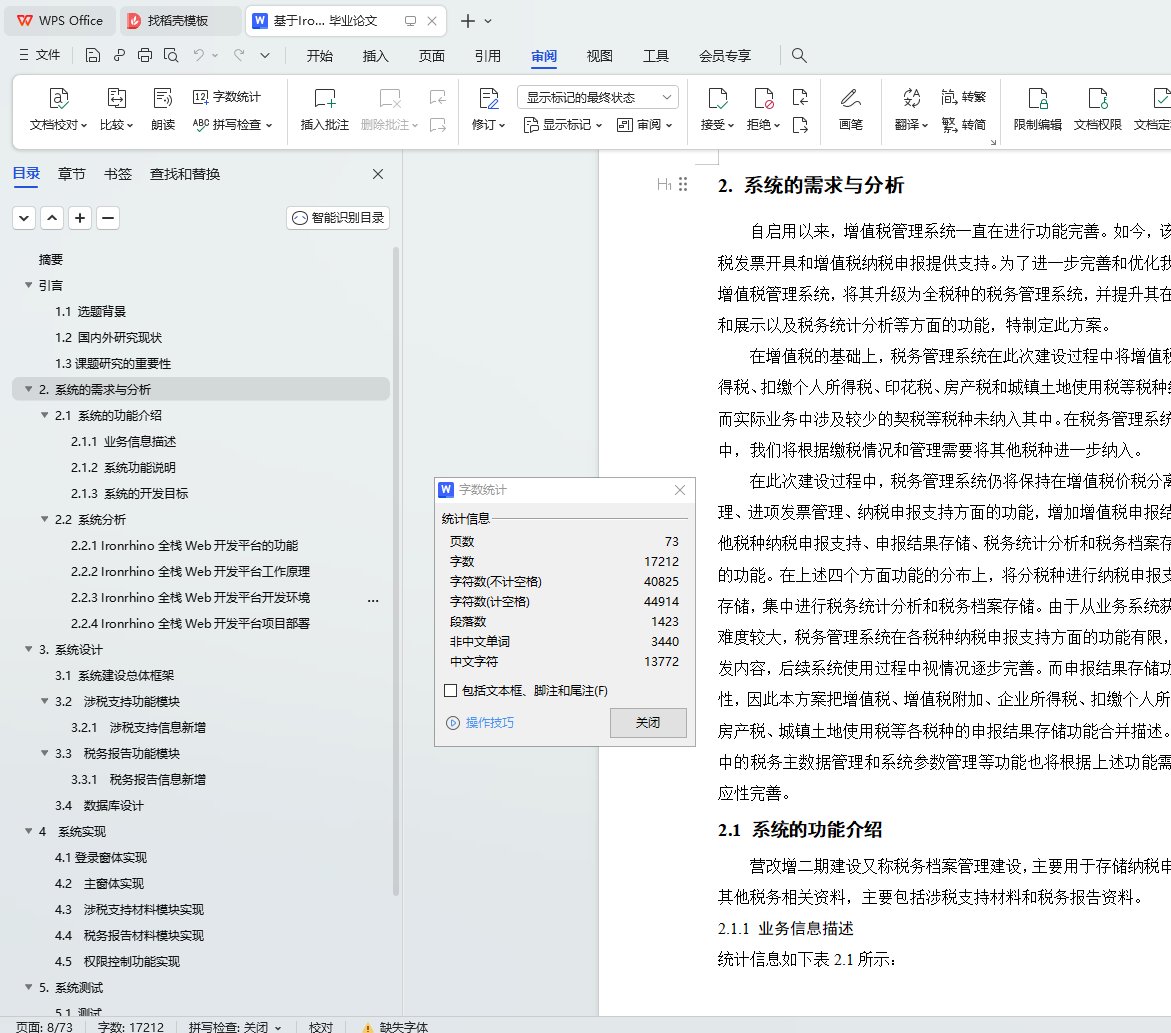Select the 画笔 pen tool
Image resolution: width=1171 pixels, height=1033 pixels.
[850, 99]
